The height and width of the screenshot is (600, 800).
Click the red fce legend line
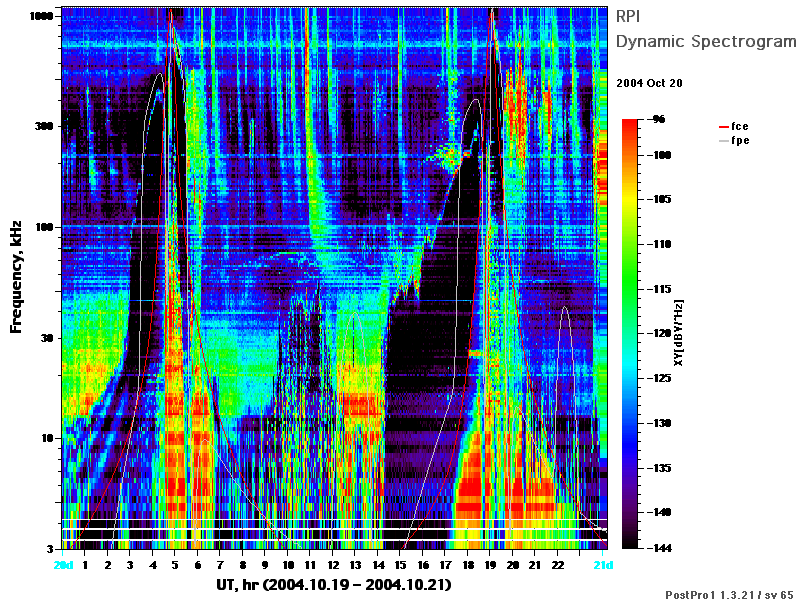coord(723,127)
